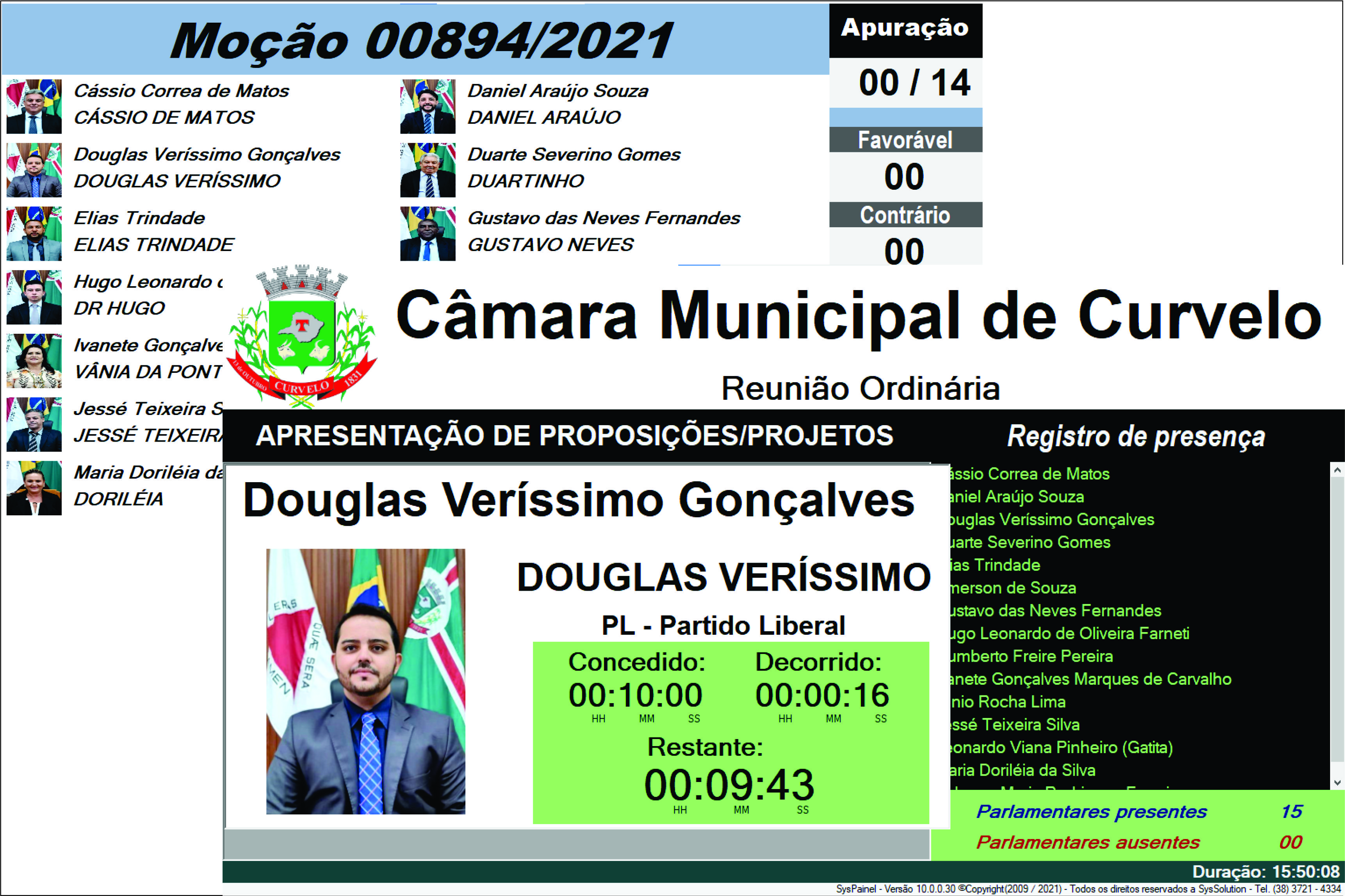Click the DUARTINHO nickname text
The height and width of the screenshot is (896, 1345).
pyautogui.click(x=525, y=181)
